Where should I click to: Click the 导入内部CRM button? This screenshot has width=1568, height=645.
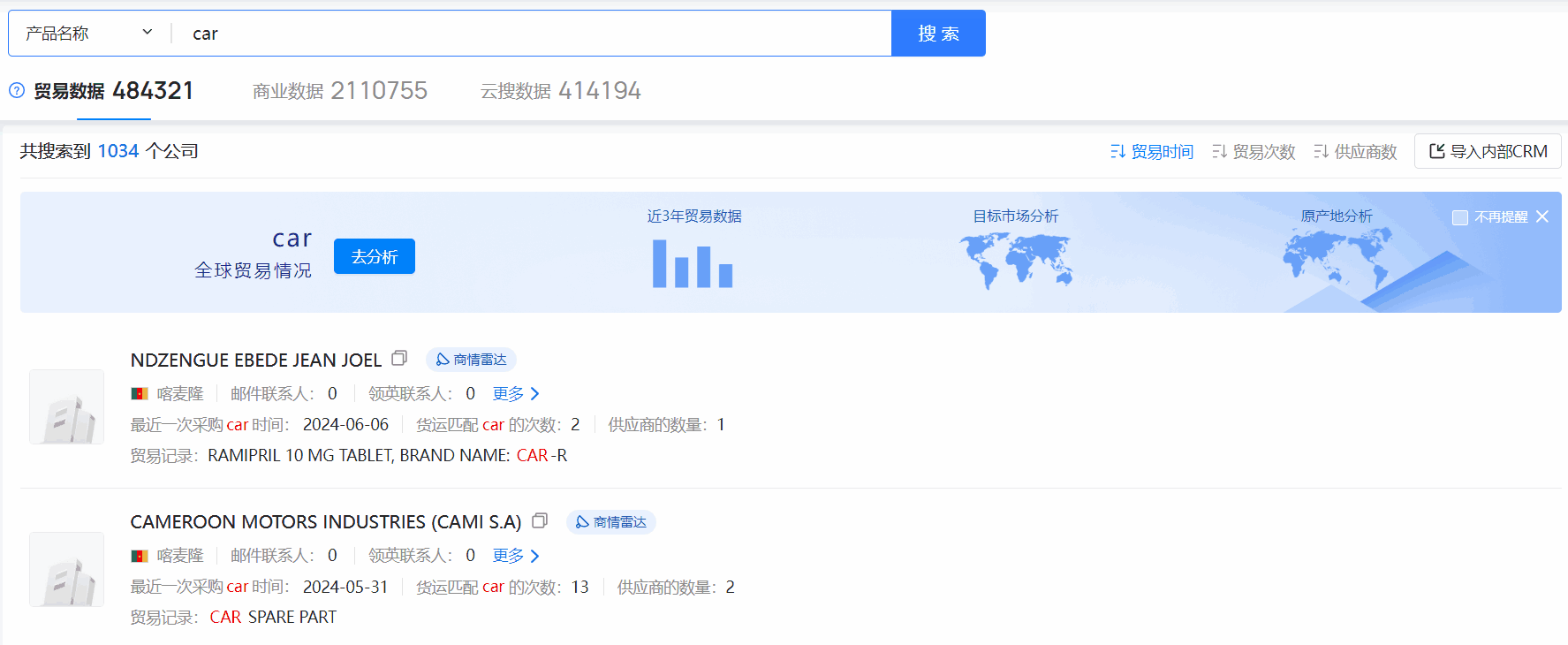tap(1488, 152)
